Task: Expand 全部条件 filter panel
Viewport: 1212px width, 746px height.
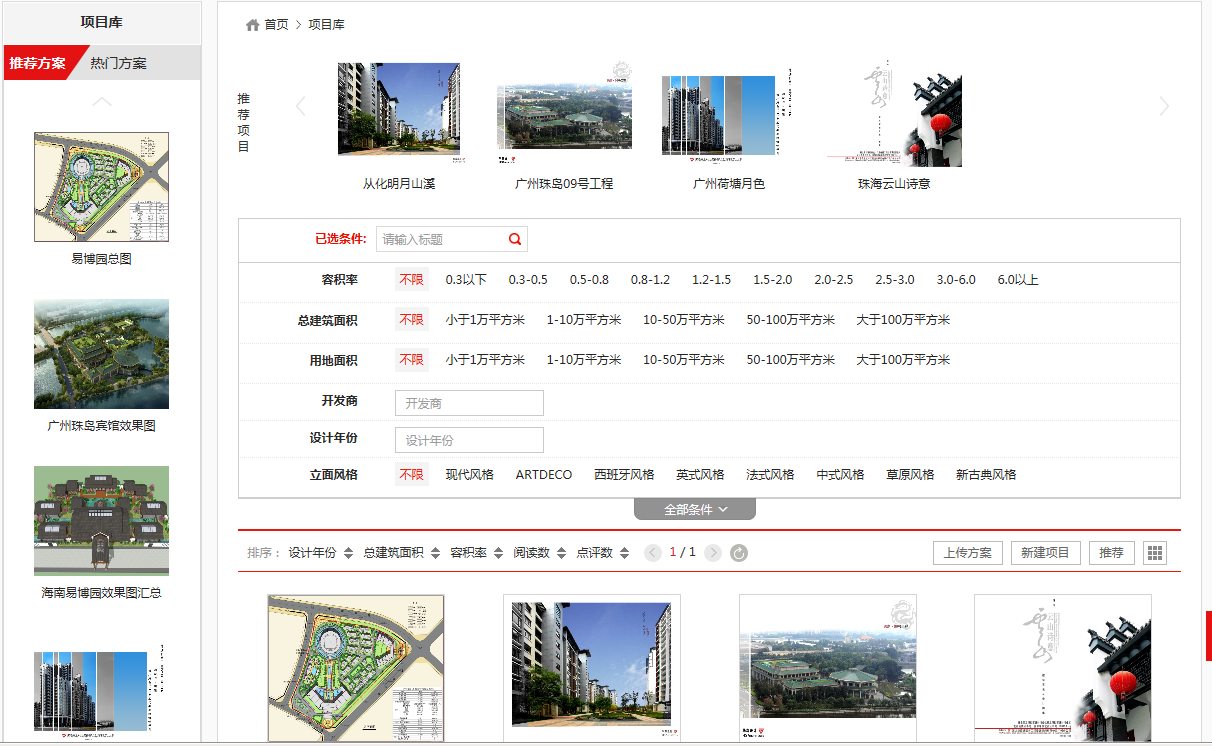Action: 695,510
